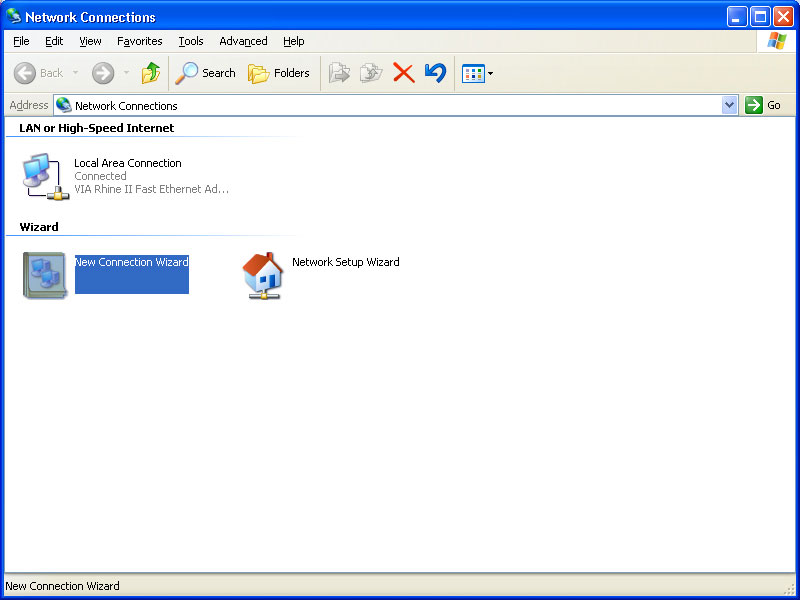Select the Local Area Connection icon
Screen dimensions: 800x600
click(45, 177)
